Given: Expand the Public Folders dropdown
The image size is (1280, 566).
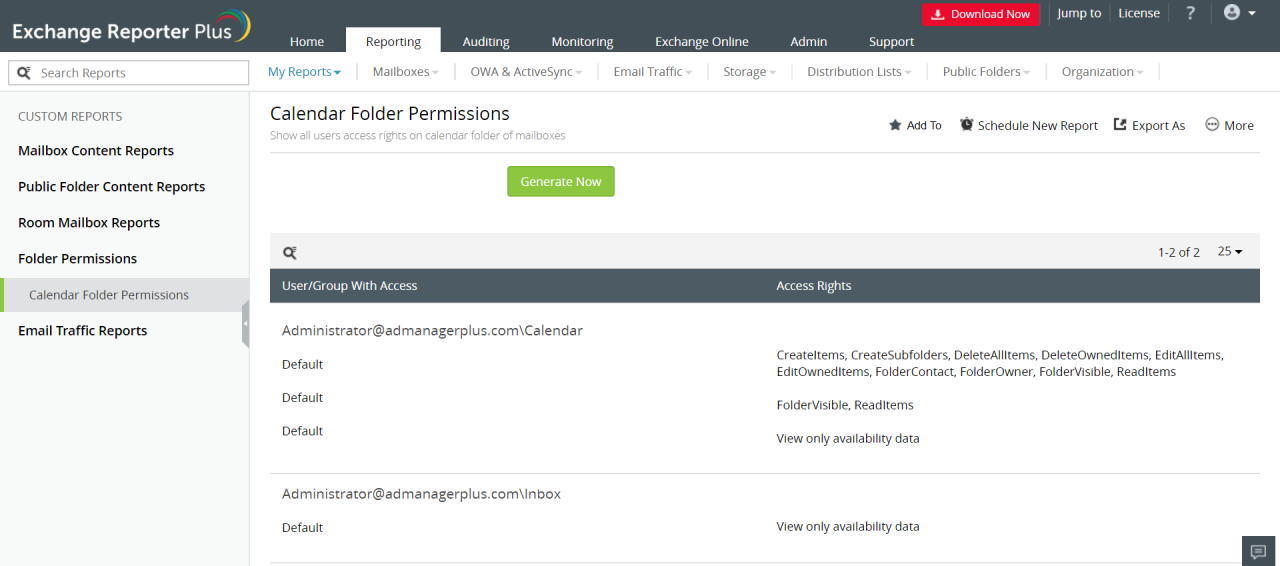Looking at the screenshot, I should [986, 72].
